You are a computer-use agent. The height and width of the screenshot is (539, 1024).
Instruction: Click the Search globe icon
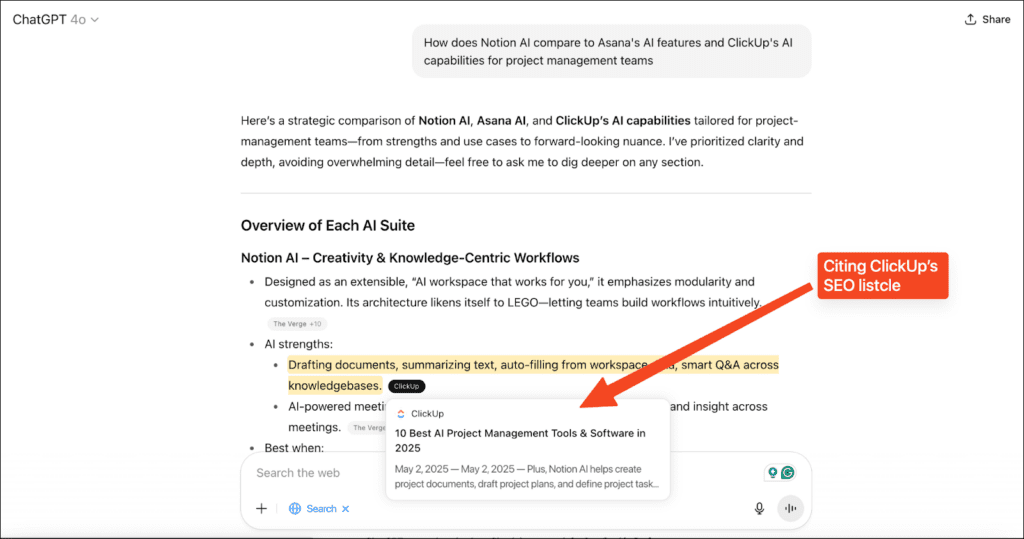coord(295,508)
